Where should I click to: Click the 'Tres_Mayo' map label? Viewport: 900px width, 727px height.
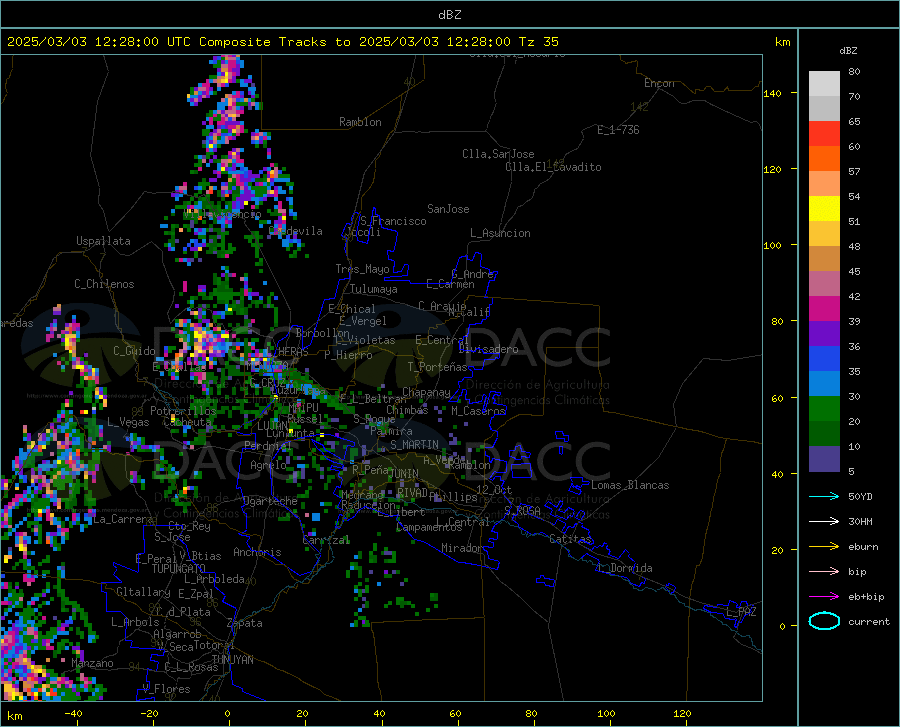click(362, 269)
